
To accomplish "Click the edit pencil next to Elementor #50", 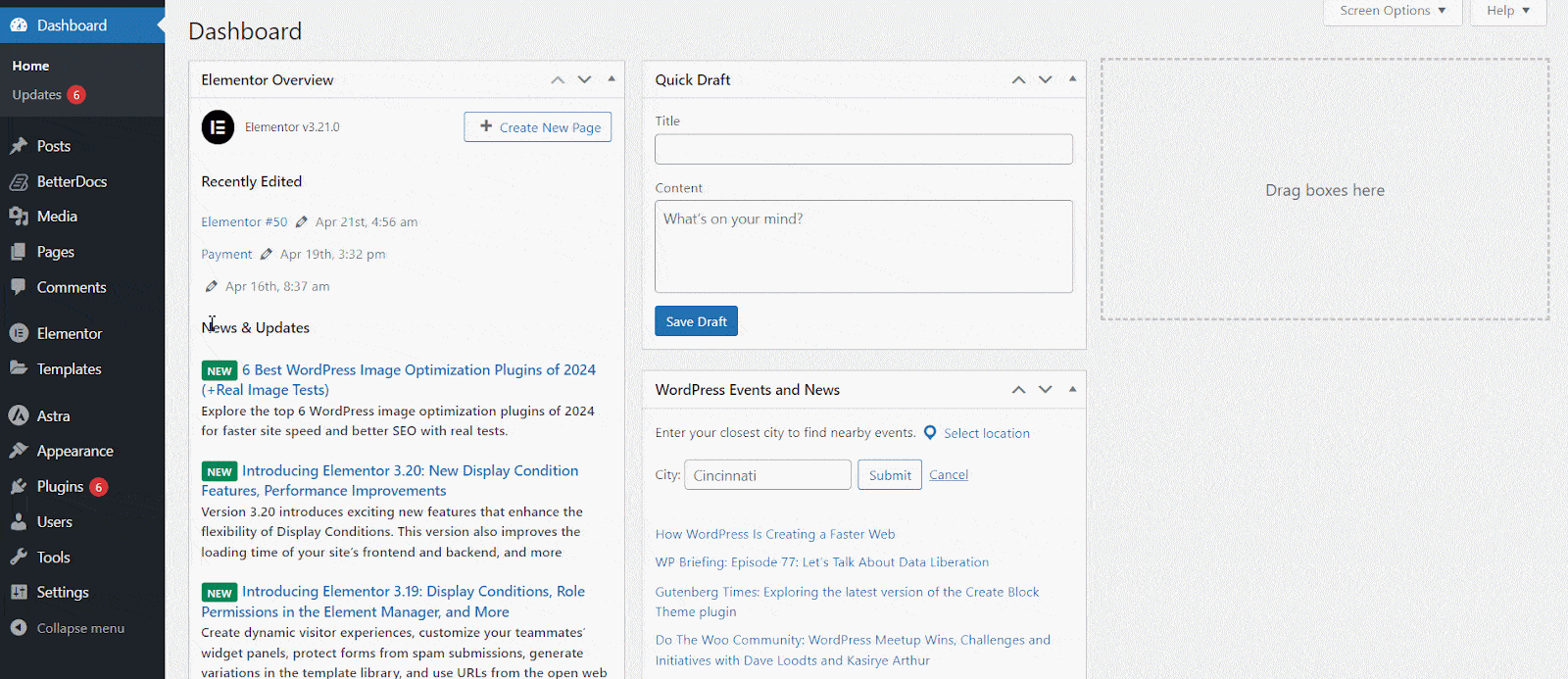I will click(302, 222).
